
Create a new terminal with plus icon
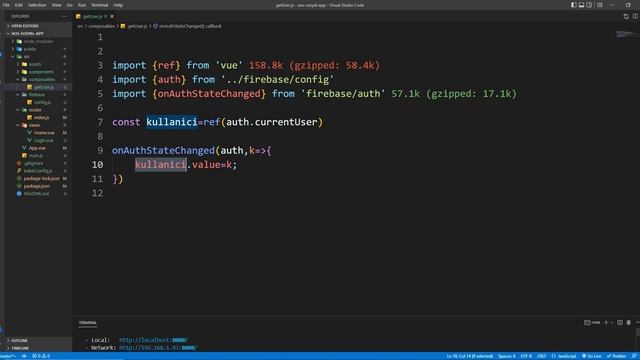(x=606, y=322)
